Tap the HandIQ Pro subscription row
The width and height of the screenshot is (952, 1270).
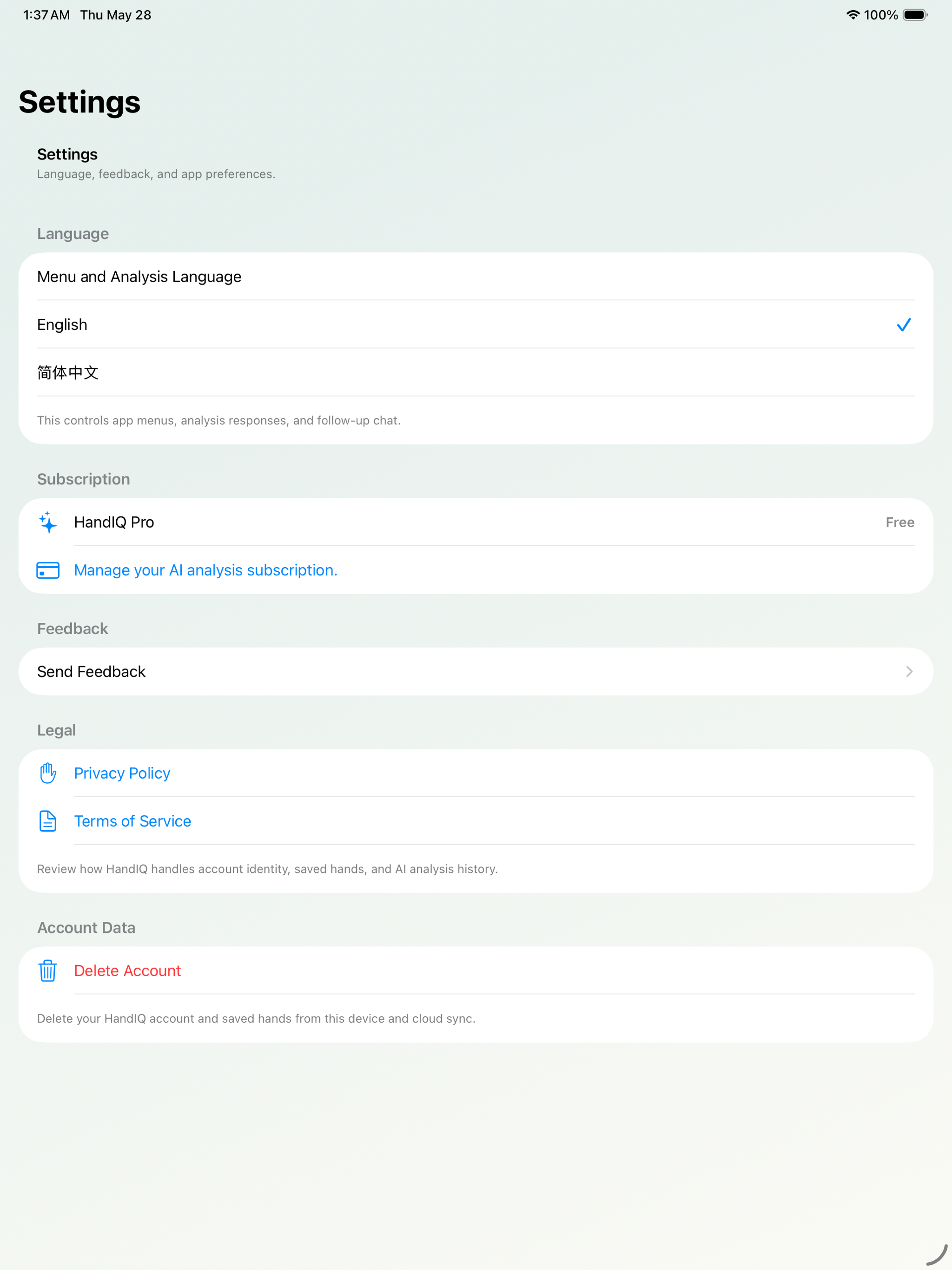(x=476, y=522)
